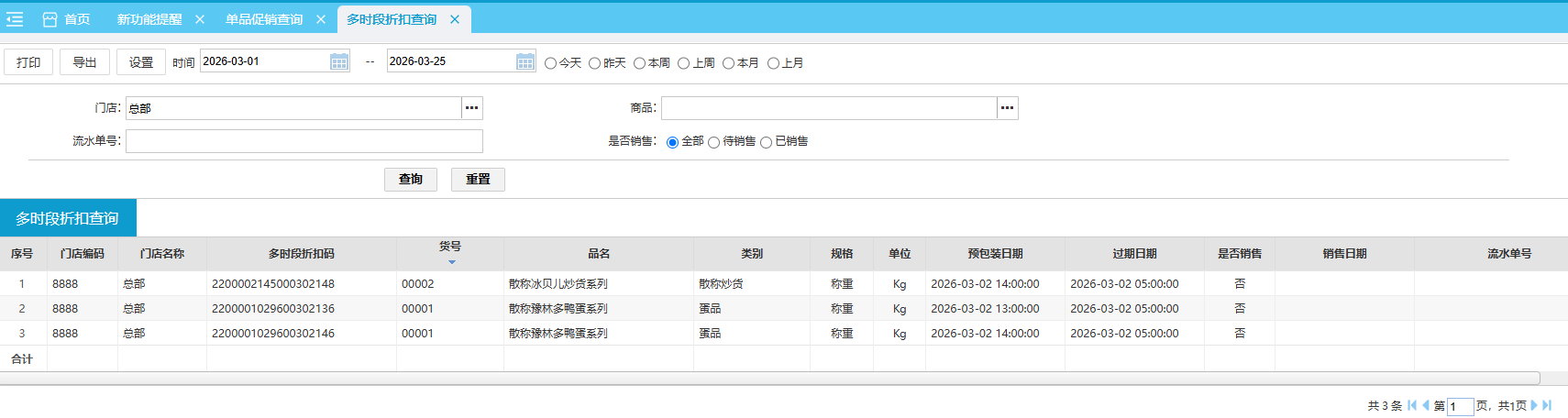
Task: Select the 本月 time range option
Action: pos(729,63)
